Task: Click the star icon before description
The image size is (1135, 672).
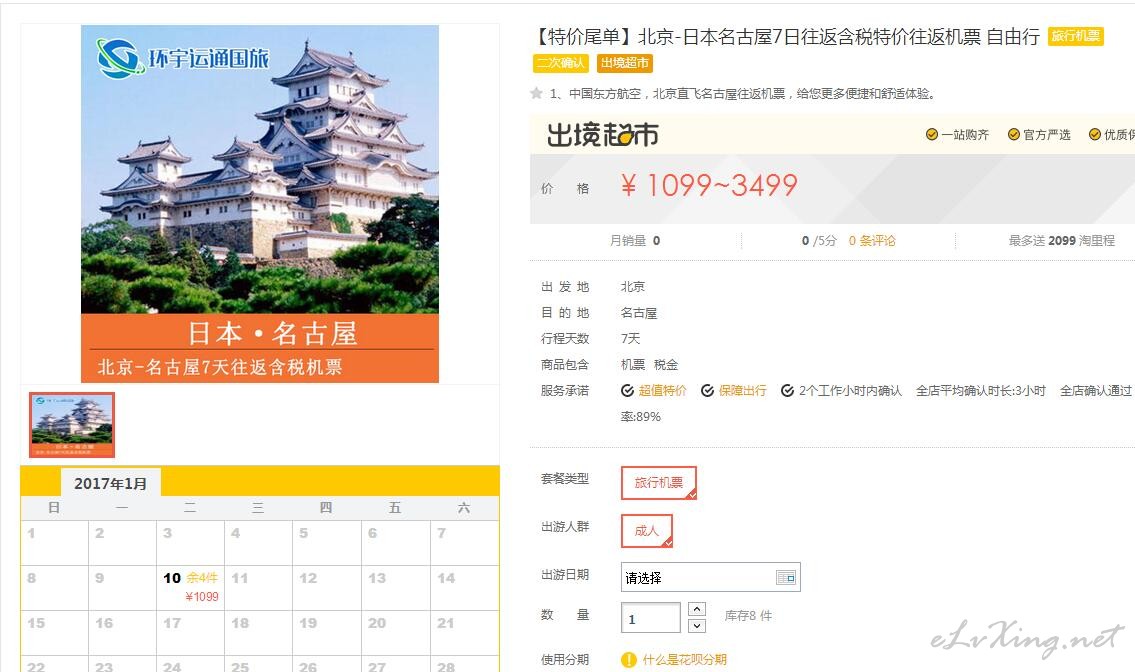Action: pos(536,93)
